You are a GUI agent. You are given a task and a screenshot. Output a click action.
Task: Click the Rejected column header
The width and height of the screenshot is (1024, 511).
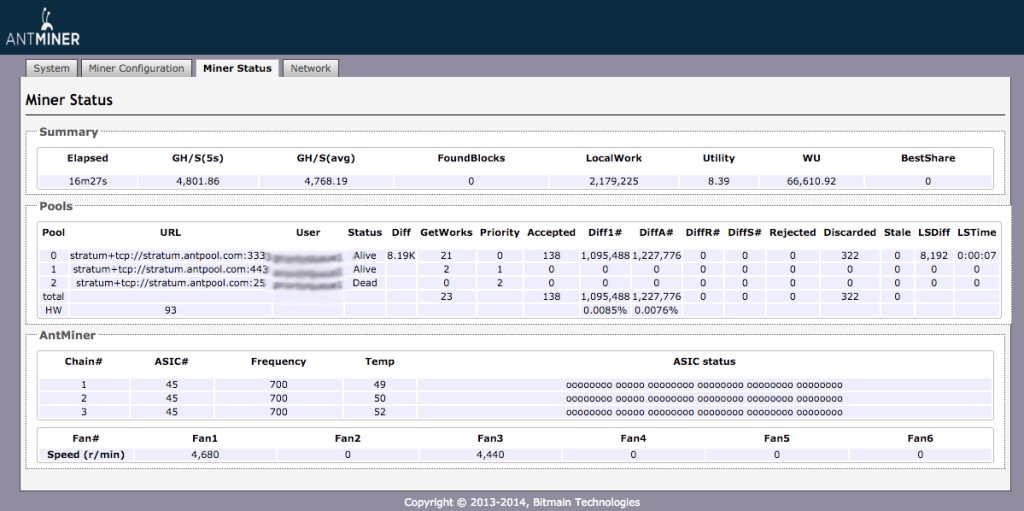(792, 232)
